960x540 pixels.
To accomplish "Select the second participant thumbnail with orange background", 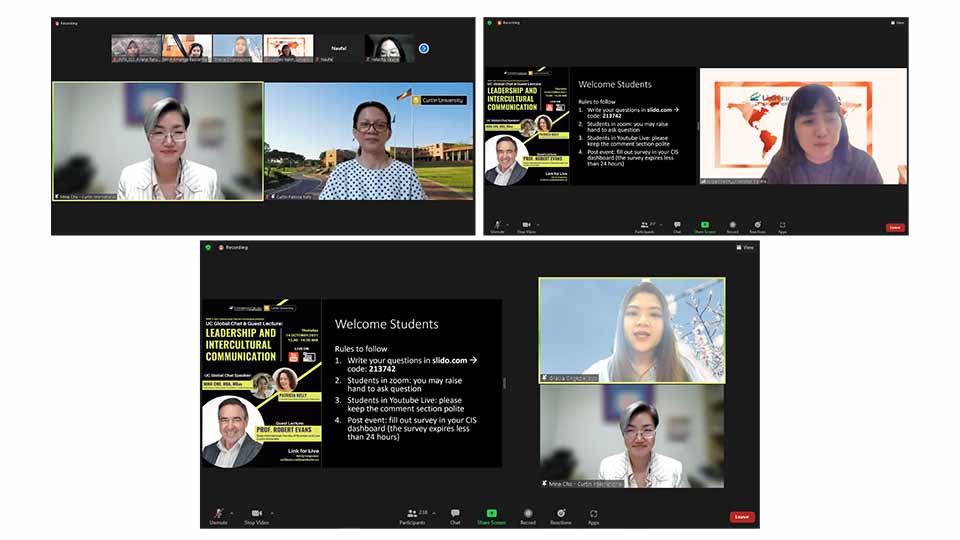I will 187,48.
